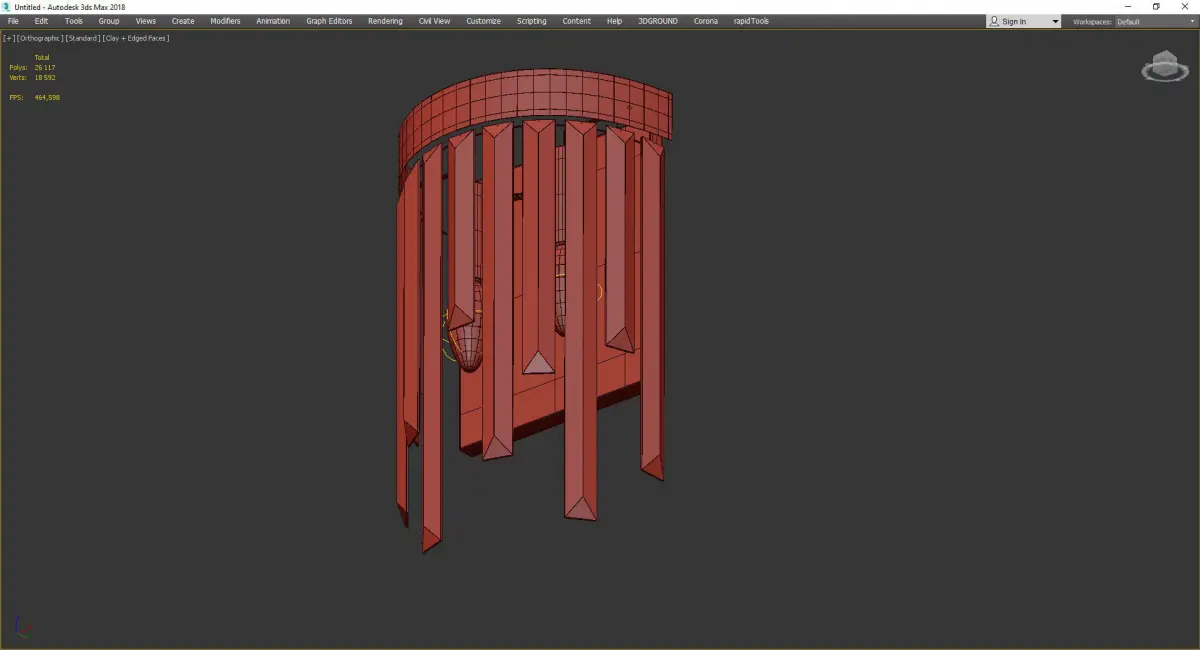
Task: Open the Graph Editors menu
Action: 329,21
